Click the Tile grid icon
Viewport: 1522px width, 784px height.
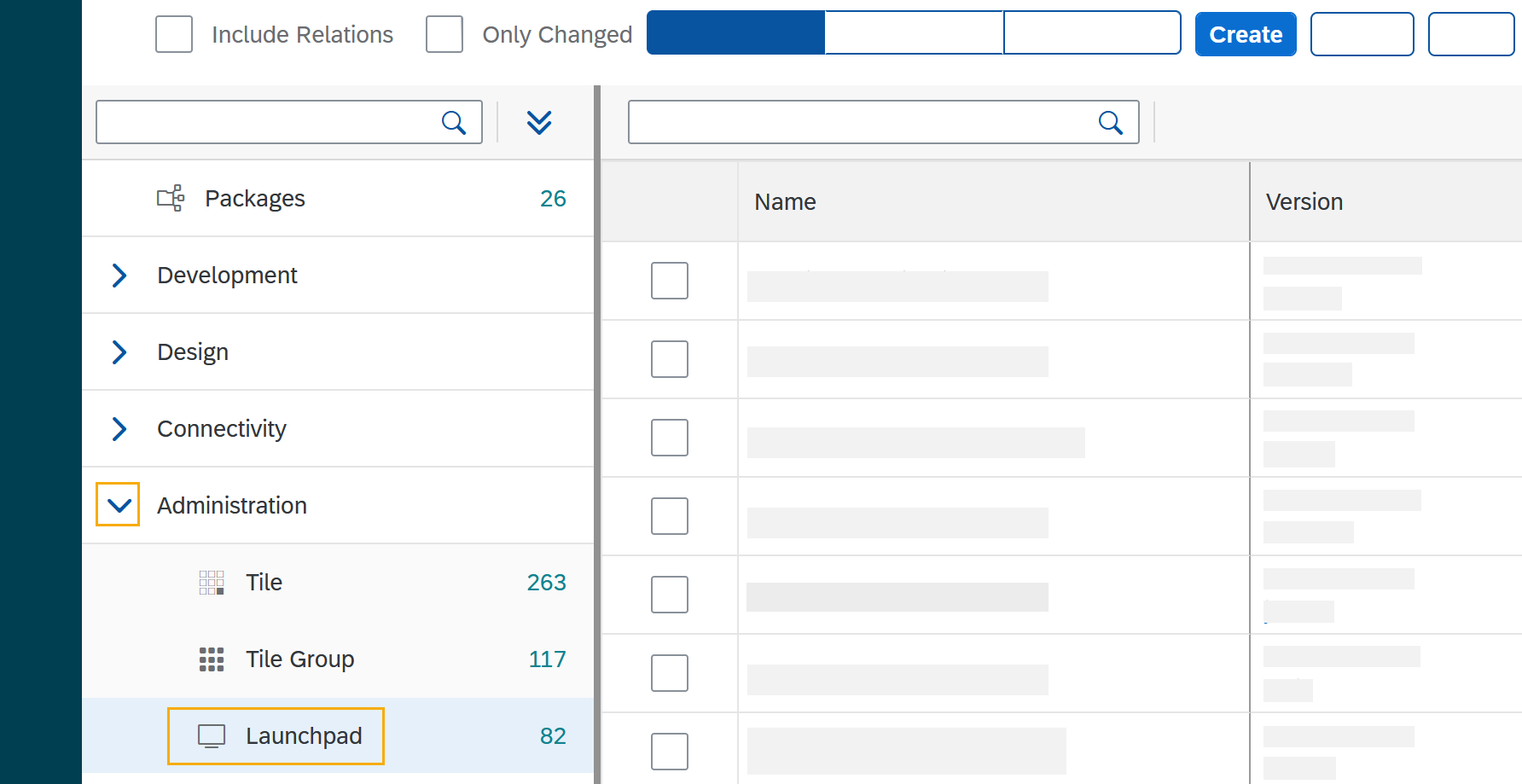click(x=212, y=583)
